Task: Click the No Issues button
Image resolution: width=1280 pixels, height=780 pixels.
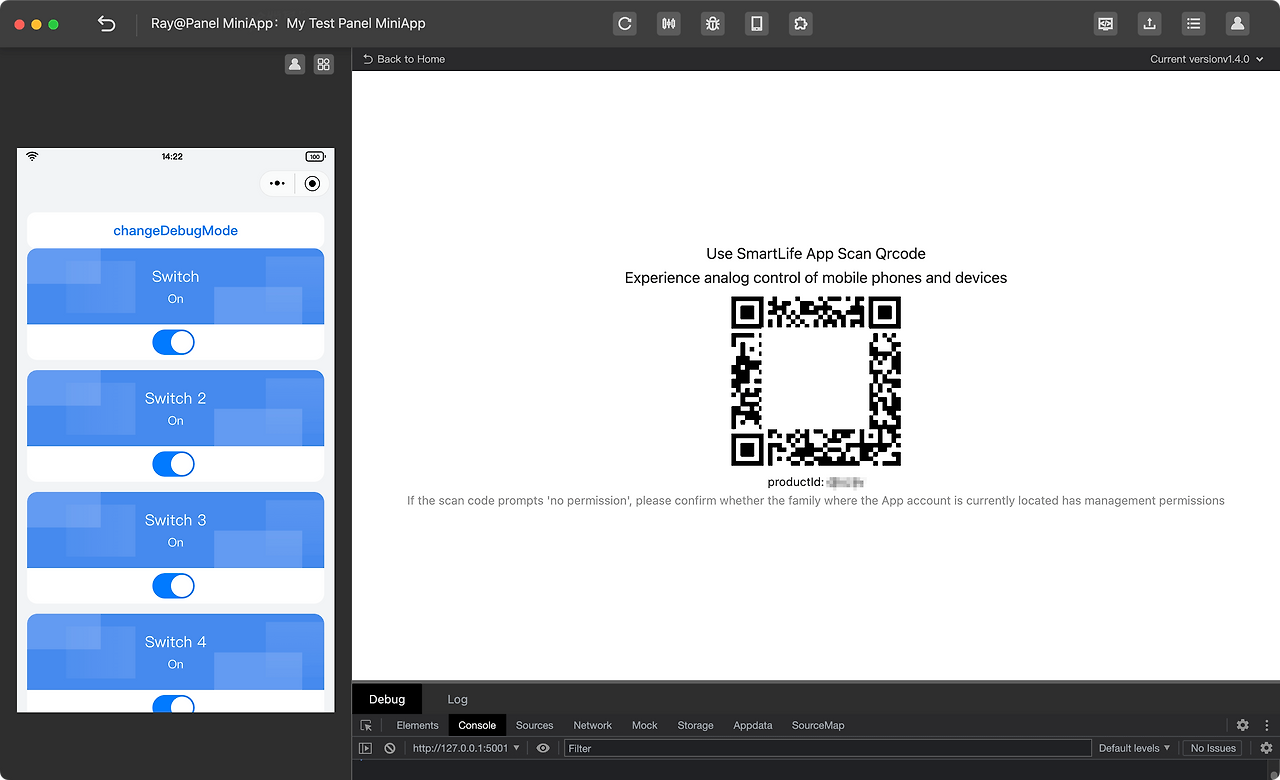Action: [x=1213, y=748]
